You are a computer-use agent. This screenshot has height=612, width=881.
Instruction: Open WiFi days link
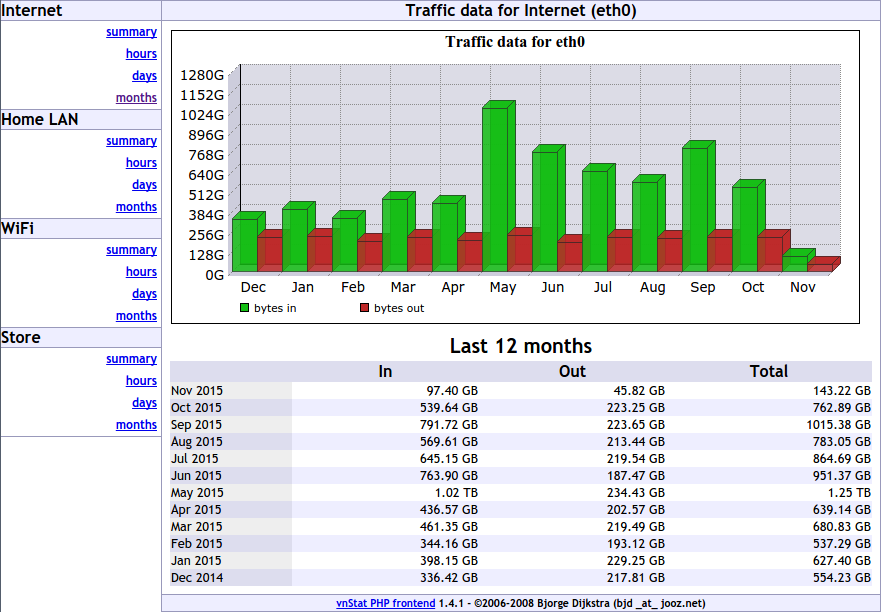[x=144, y=294]
